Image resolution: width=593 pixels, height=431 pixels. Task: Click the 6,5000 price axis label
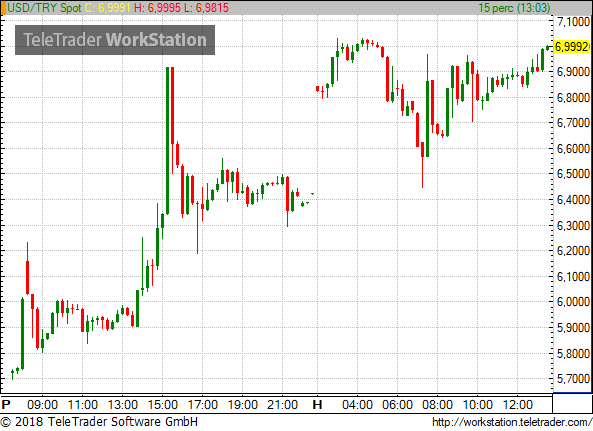tap(573, 174)
